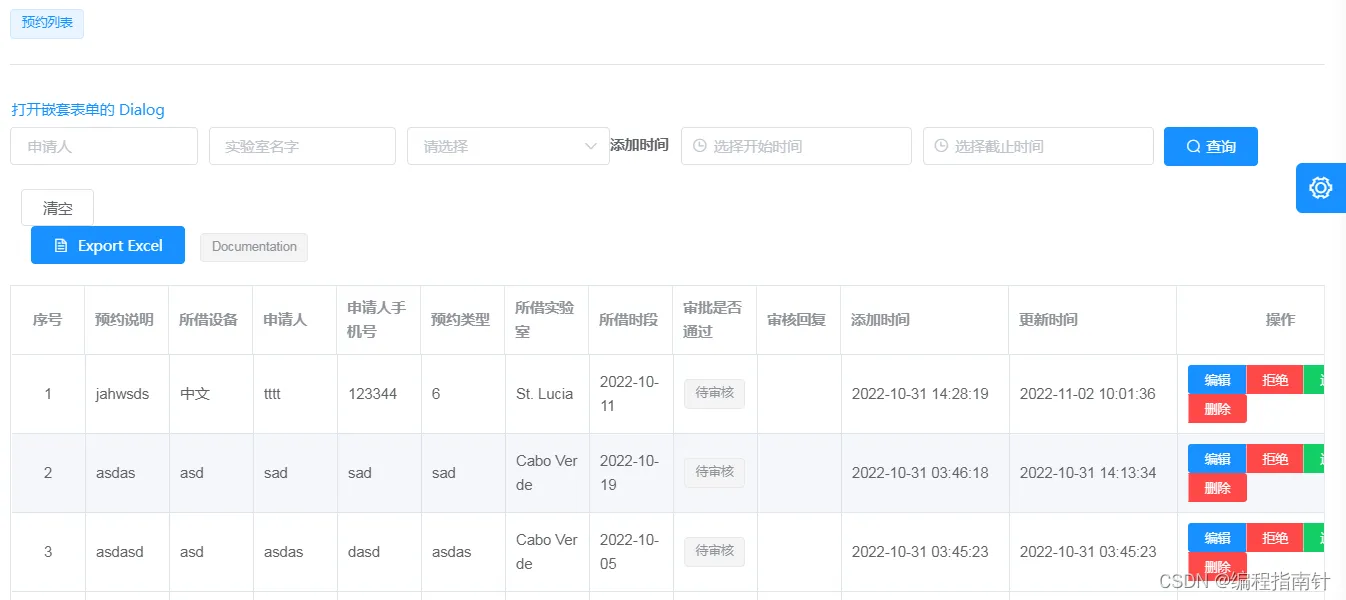The height and width of the screenshot is (600, 1346).
Task: Click the settings gear icon
Action: (1320, 188)
